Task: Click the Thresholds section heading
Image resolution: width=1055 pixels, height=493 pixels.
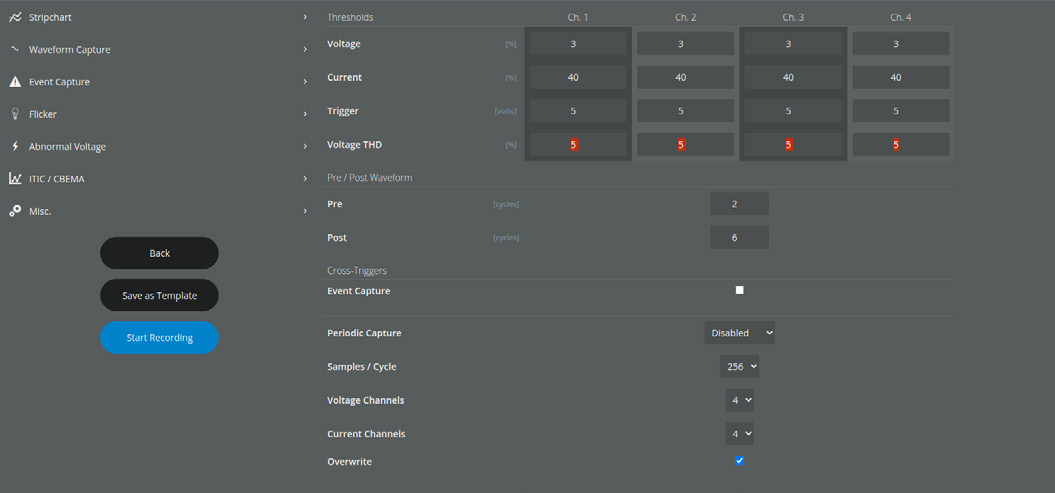Action: 350,17
